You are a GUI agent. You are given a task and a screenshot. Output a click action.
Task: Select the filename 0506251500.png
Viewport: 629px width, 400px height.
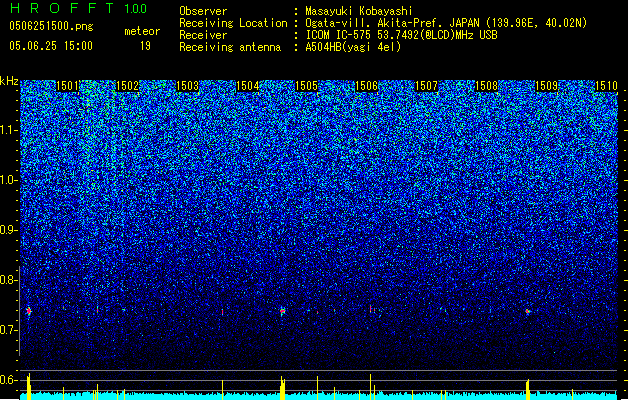point(51,26)
